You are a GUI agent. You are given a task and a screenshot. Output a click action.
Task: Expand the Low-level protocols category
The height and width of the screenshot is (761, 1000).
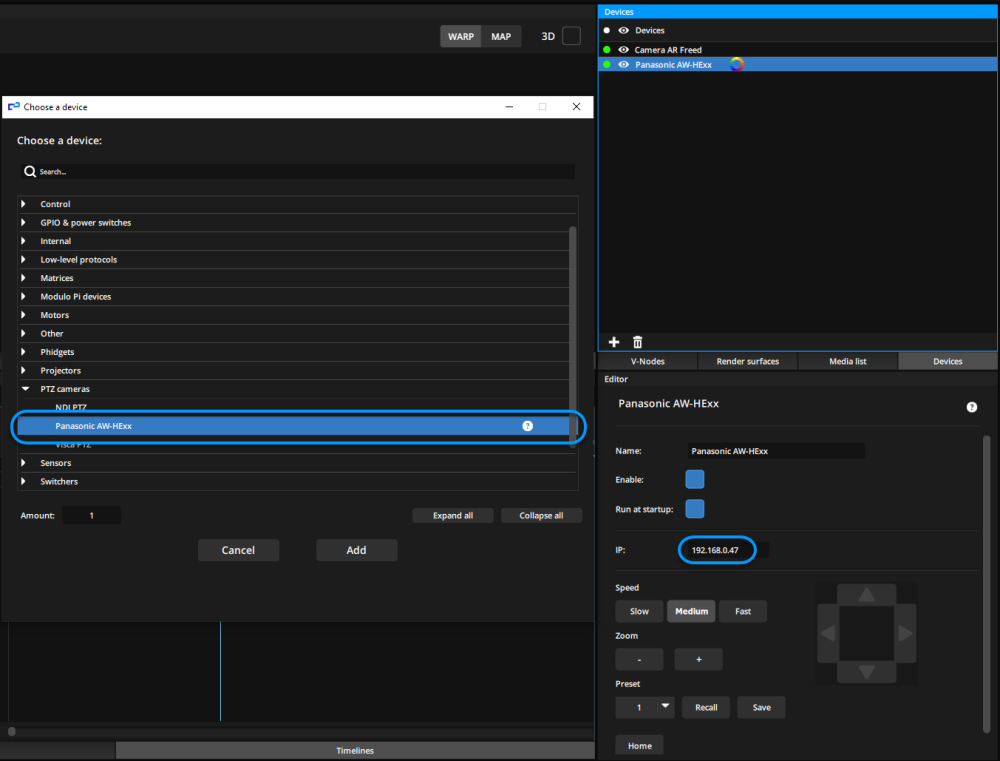(22, 259)
